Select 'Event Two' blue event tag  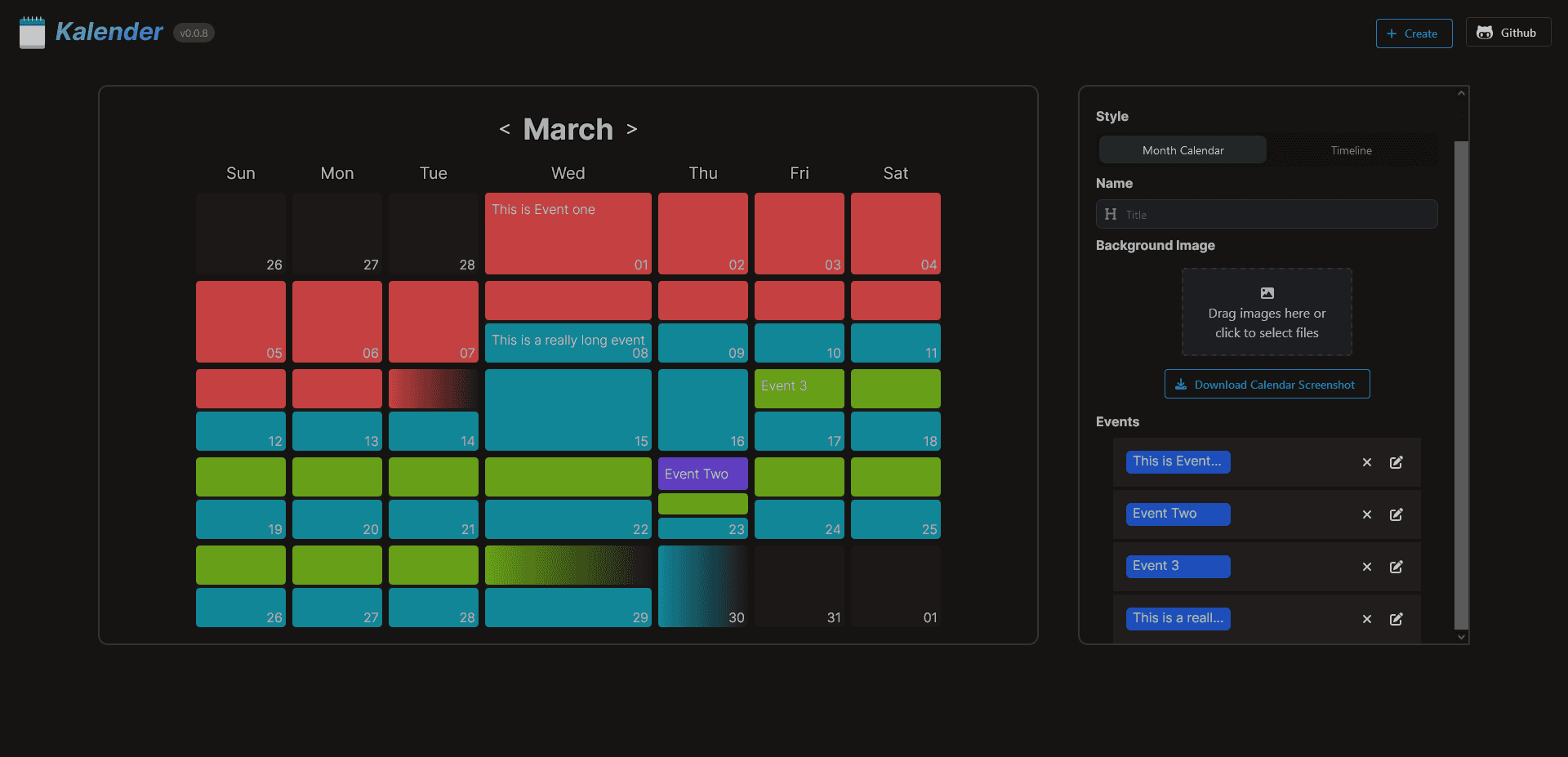[x=1178, y=514]
